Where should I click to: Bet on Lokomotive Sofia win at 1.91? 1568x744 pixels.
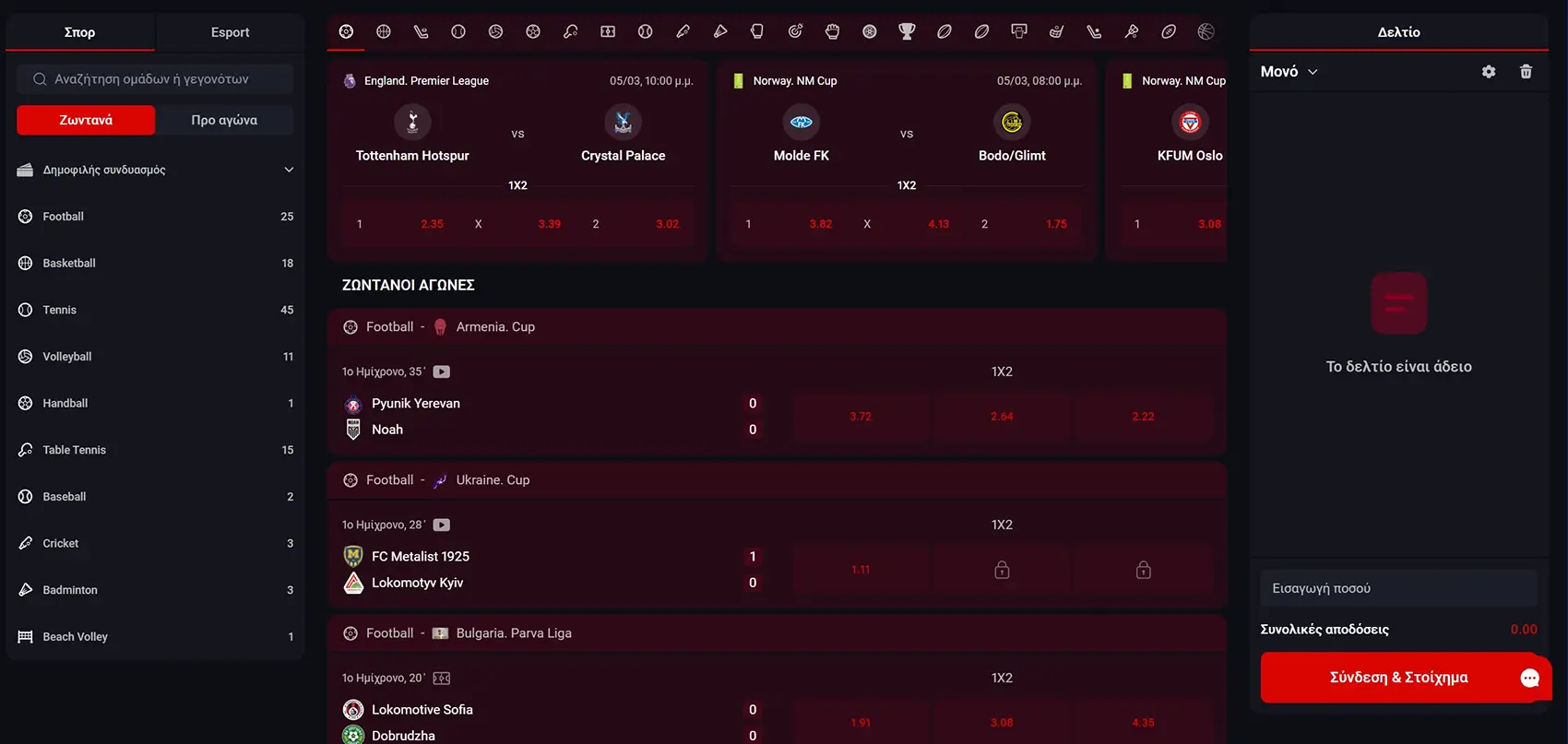[x=861, y=723]
